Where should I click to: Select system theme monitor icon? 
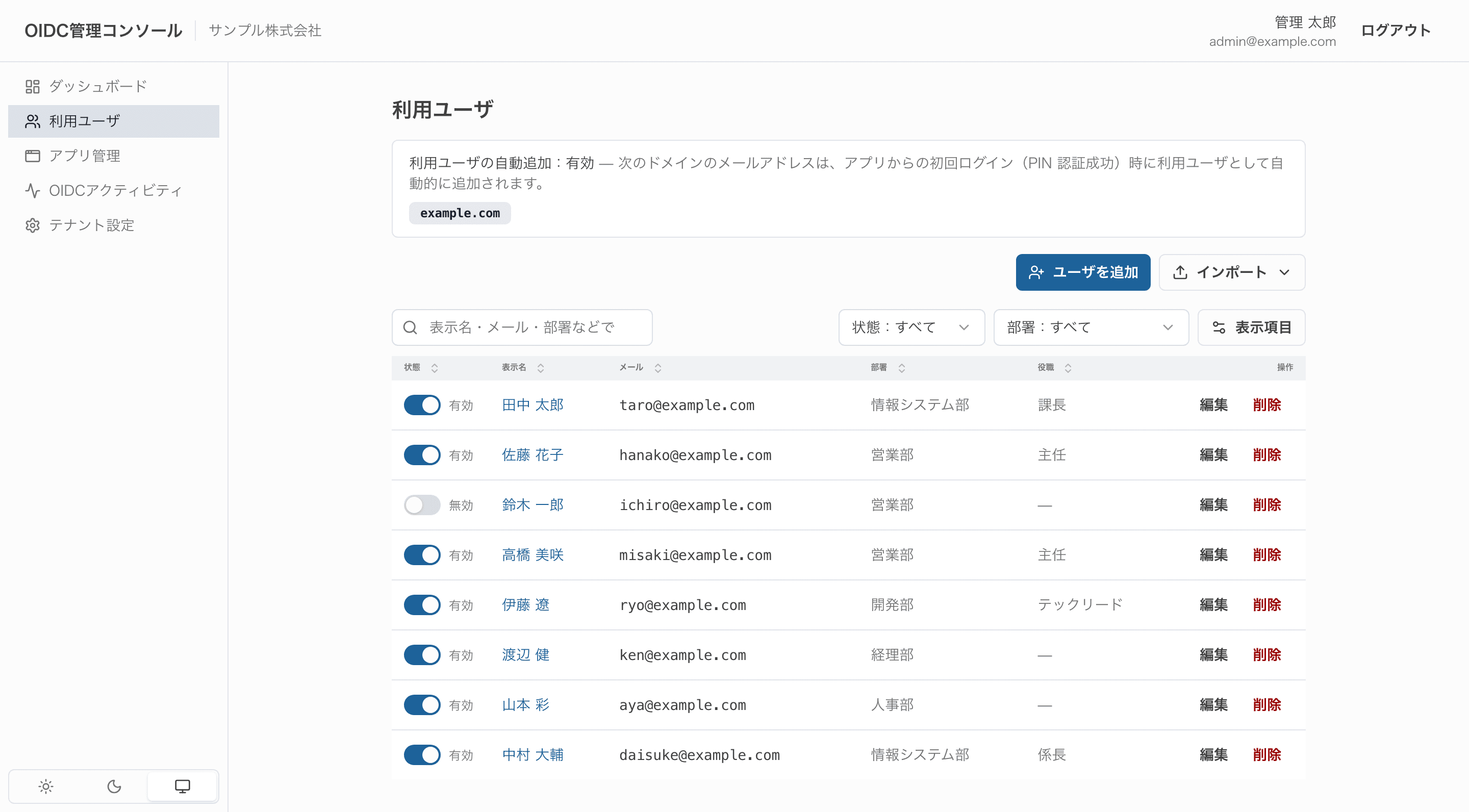[183, 786]
